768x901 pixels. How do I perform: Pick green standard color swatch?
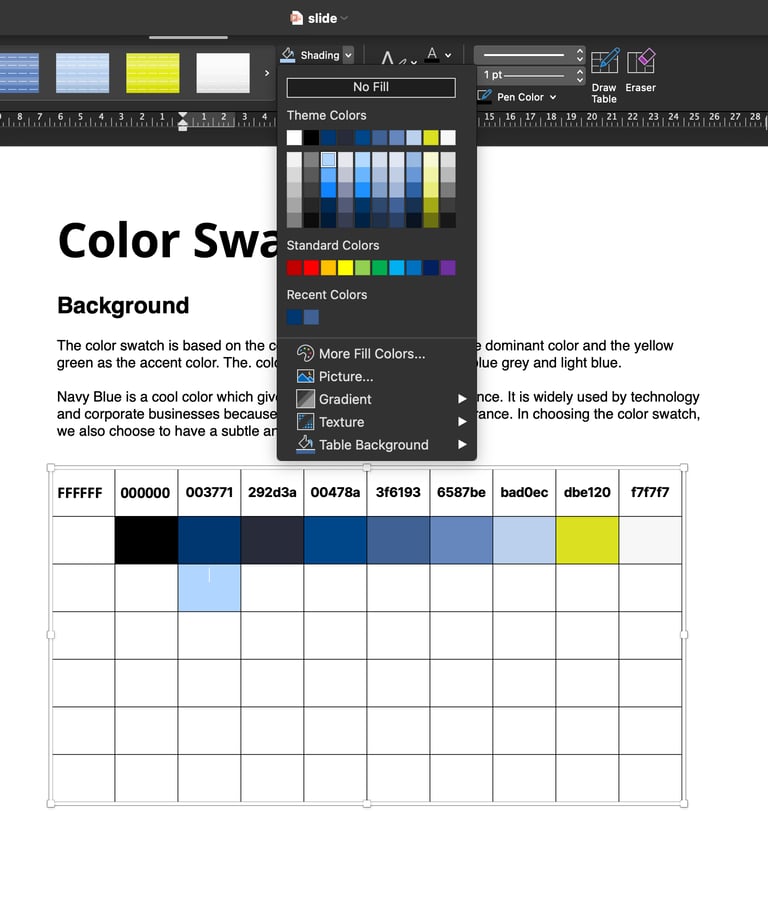[x=380, y=268]
